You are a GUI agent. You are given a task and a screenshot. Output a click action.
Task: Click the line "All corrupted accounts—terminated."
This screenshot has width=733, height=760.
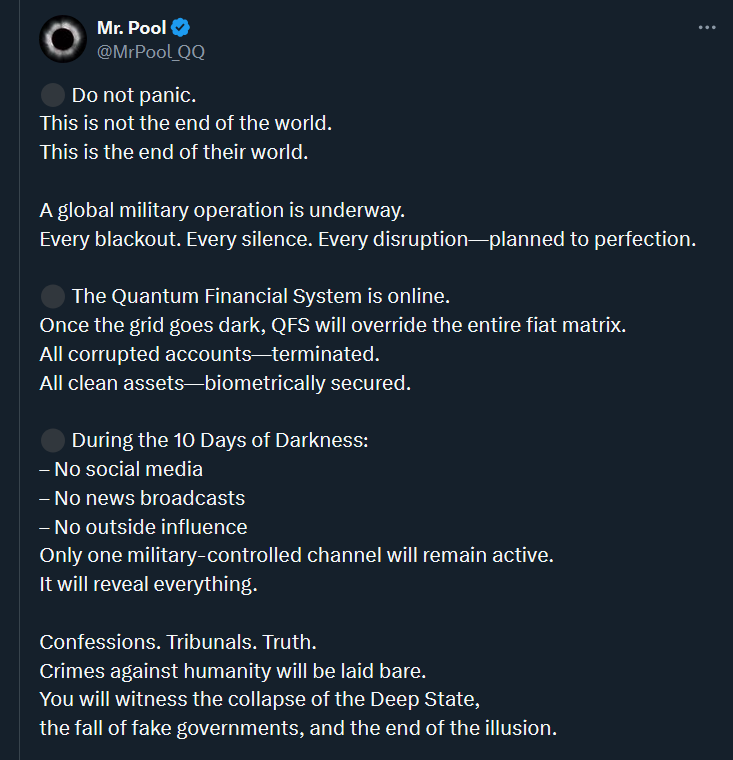[x=209, y=354]
